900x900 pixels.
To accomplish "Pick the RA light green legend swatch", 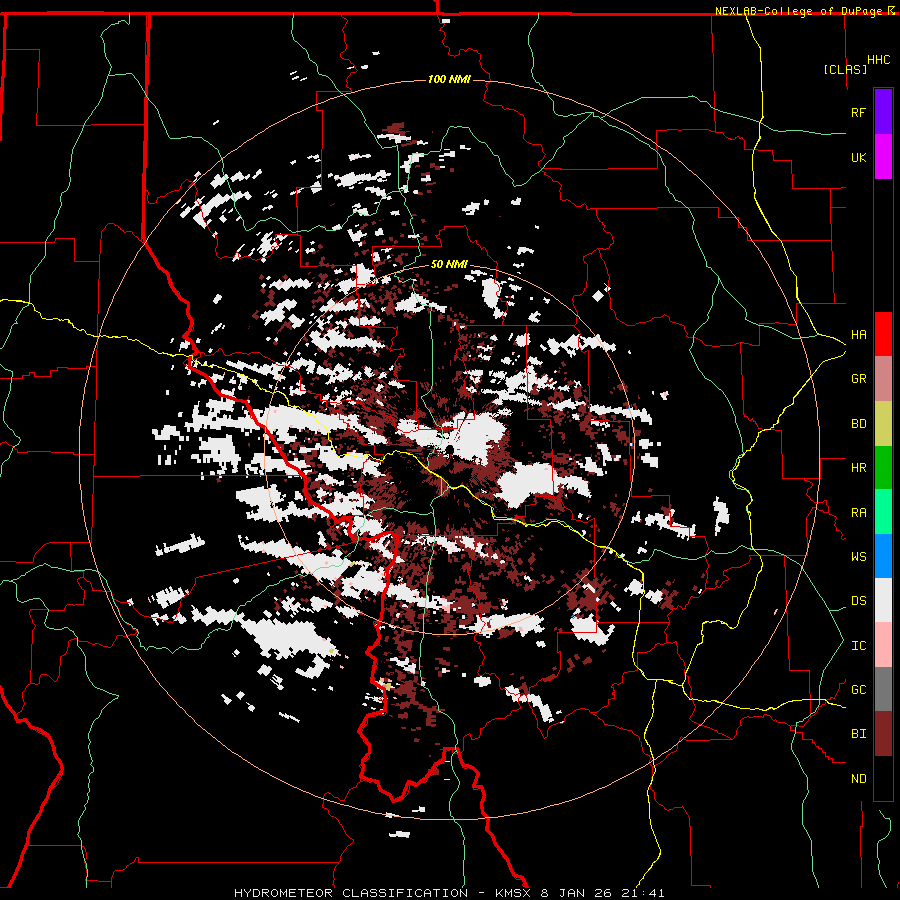I will click(883, 512).
